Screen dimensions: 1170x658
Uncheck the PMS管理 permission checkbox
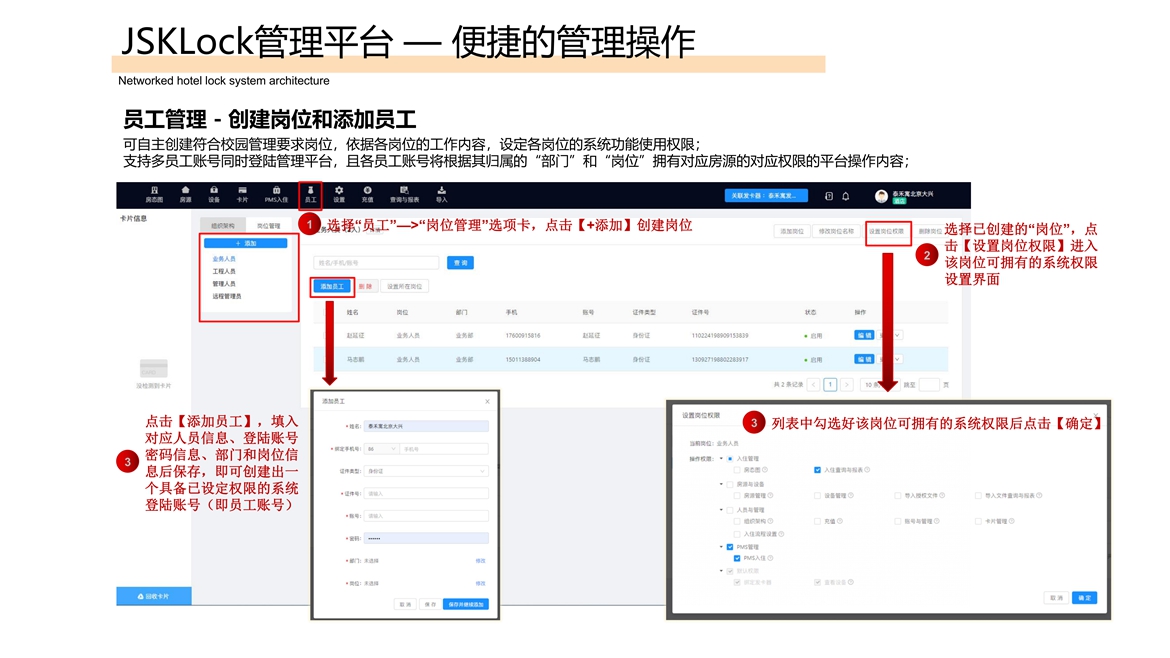point(730,547)
